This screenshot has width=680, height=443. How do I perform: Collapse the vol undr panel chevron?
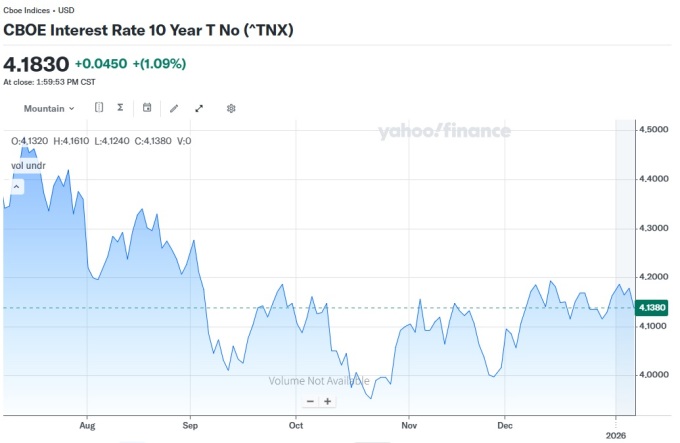click(16, 185)
